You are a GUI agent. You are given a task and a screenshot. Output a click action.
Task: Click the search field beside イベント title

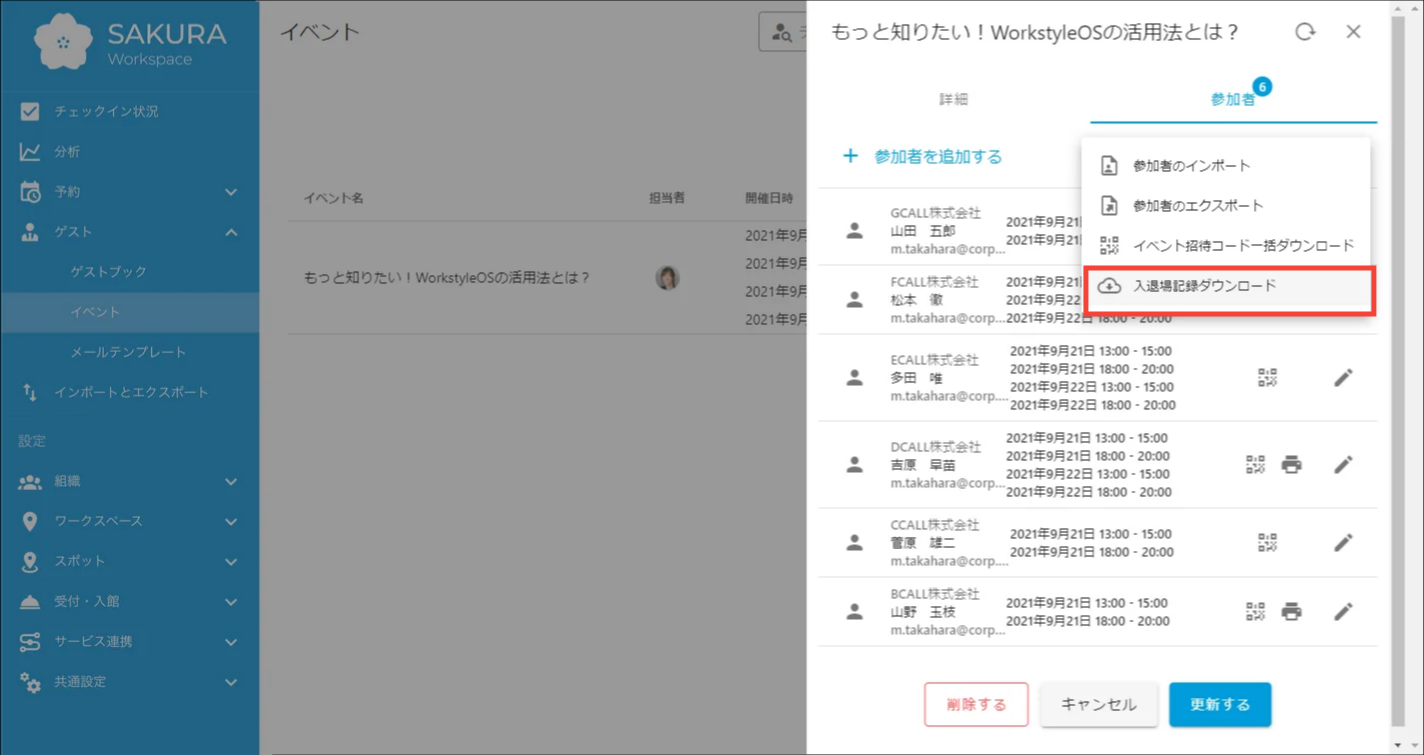[x=784, y=32]
